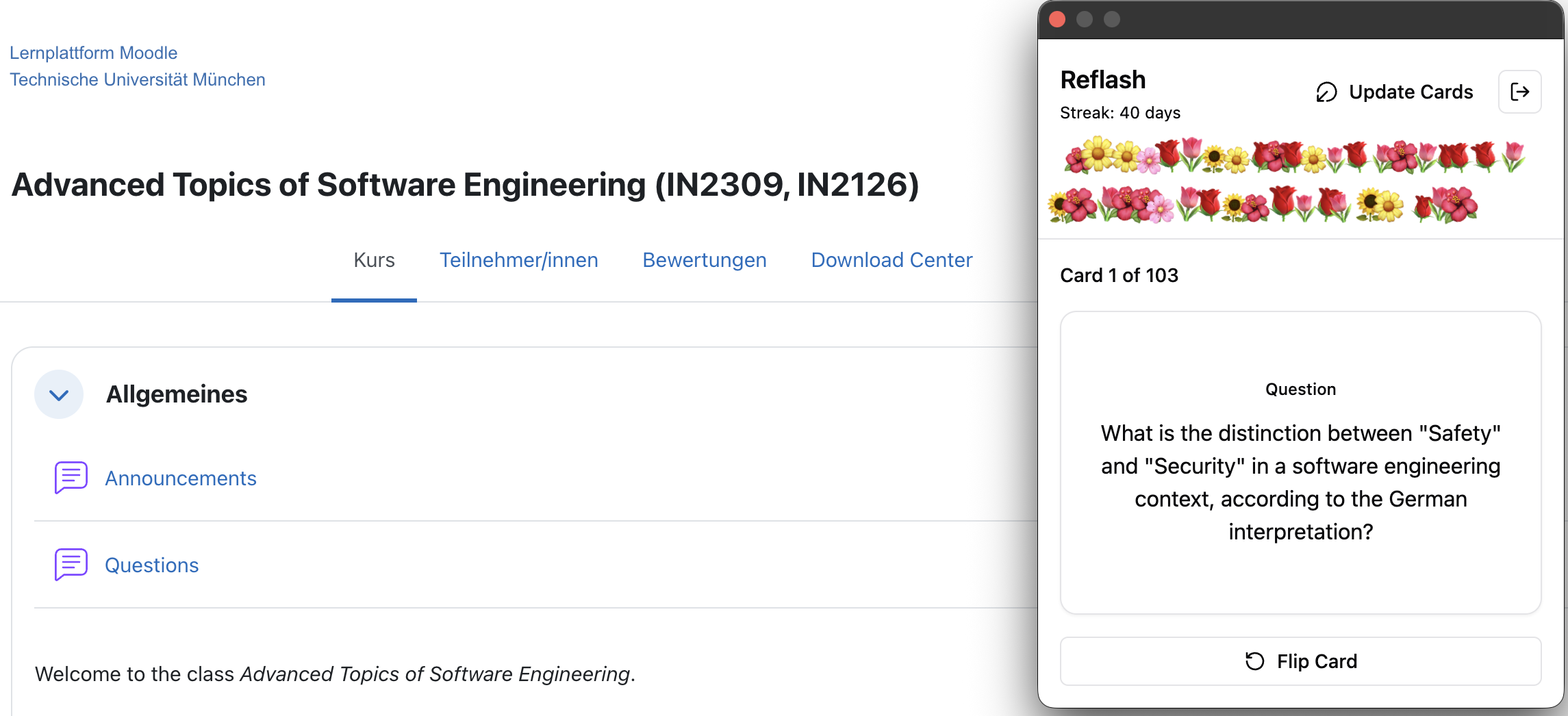1568x716 pixels.
Task: Go to the Download Center tab
Action: 892,260
